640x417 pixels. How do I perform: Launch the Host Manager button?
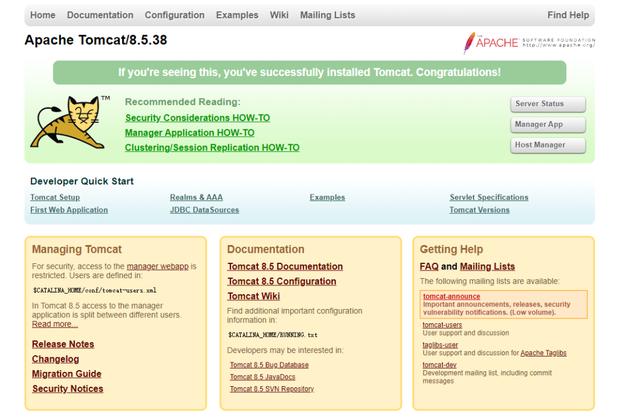[548, 145]
